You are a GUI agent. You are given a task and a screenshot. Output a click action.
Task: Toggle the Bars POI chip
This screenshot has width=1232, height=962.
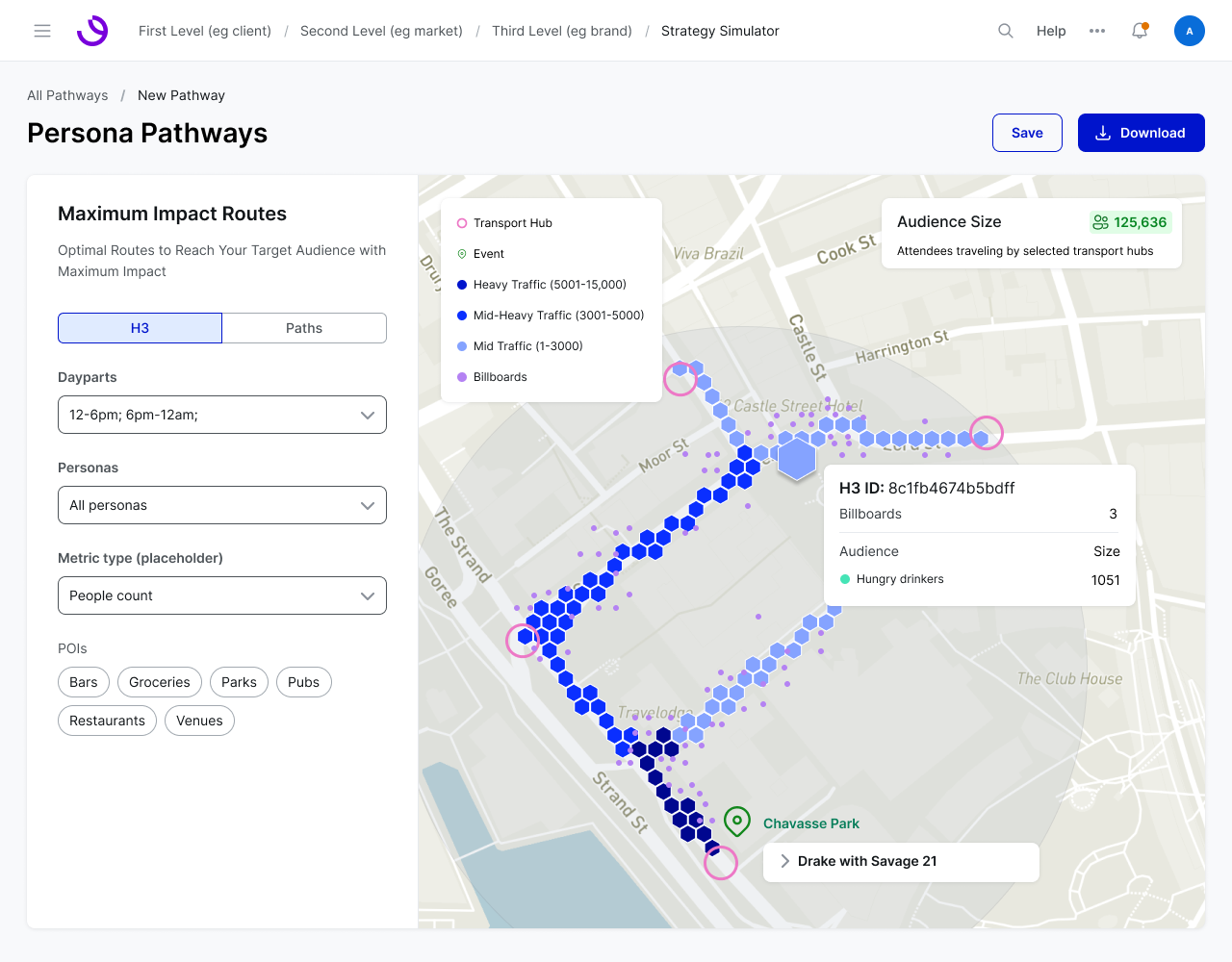pos(84,682)
